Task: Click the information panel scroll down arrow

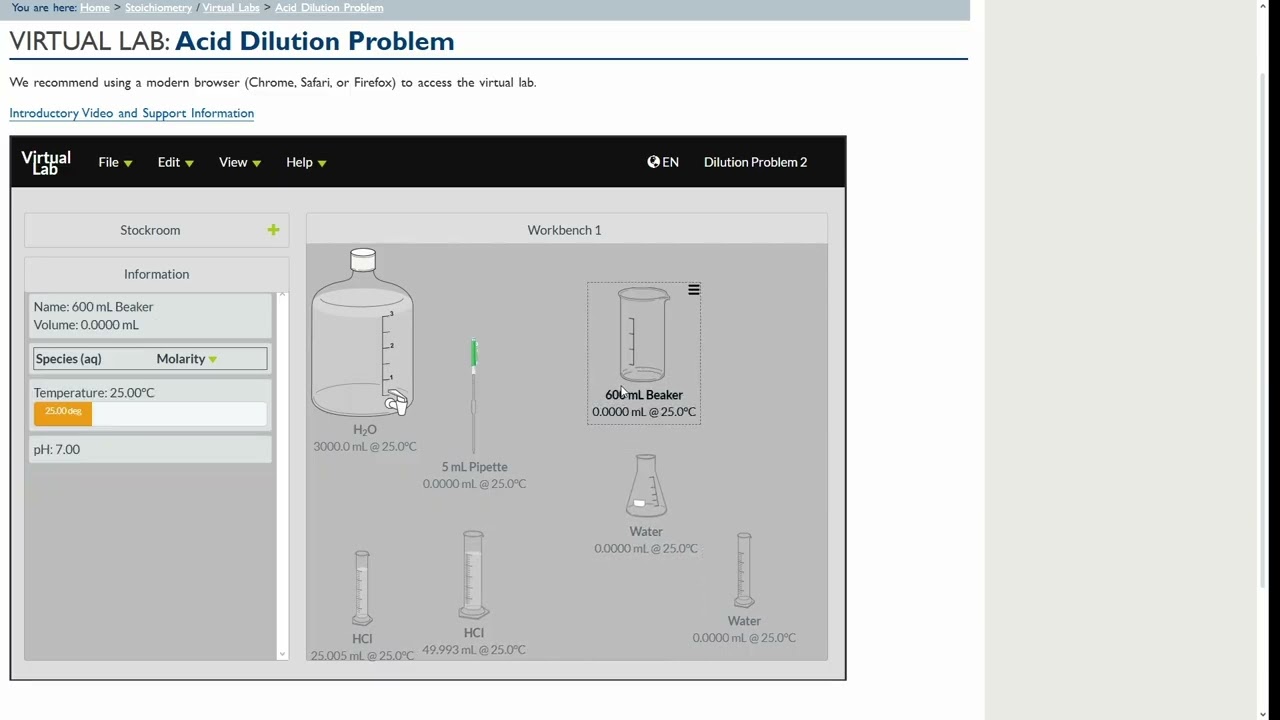Action: click(282, 654)
